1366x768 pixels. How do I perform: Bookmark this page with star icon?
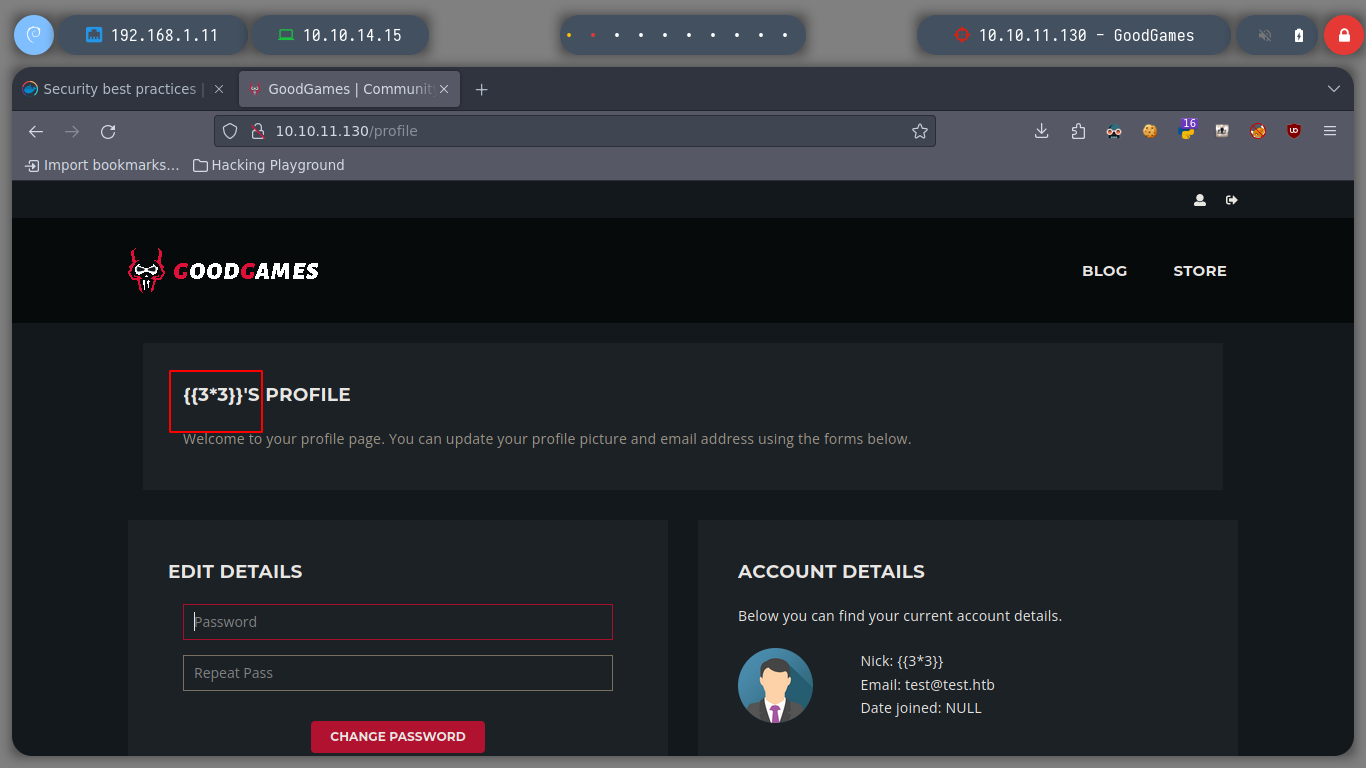pos(920,131)
